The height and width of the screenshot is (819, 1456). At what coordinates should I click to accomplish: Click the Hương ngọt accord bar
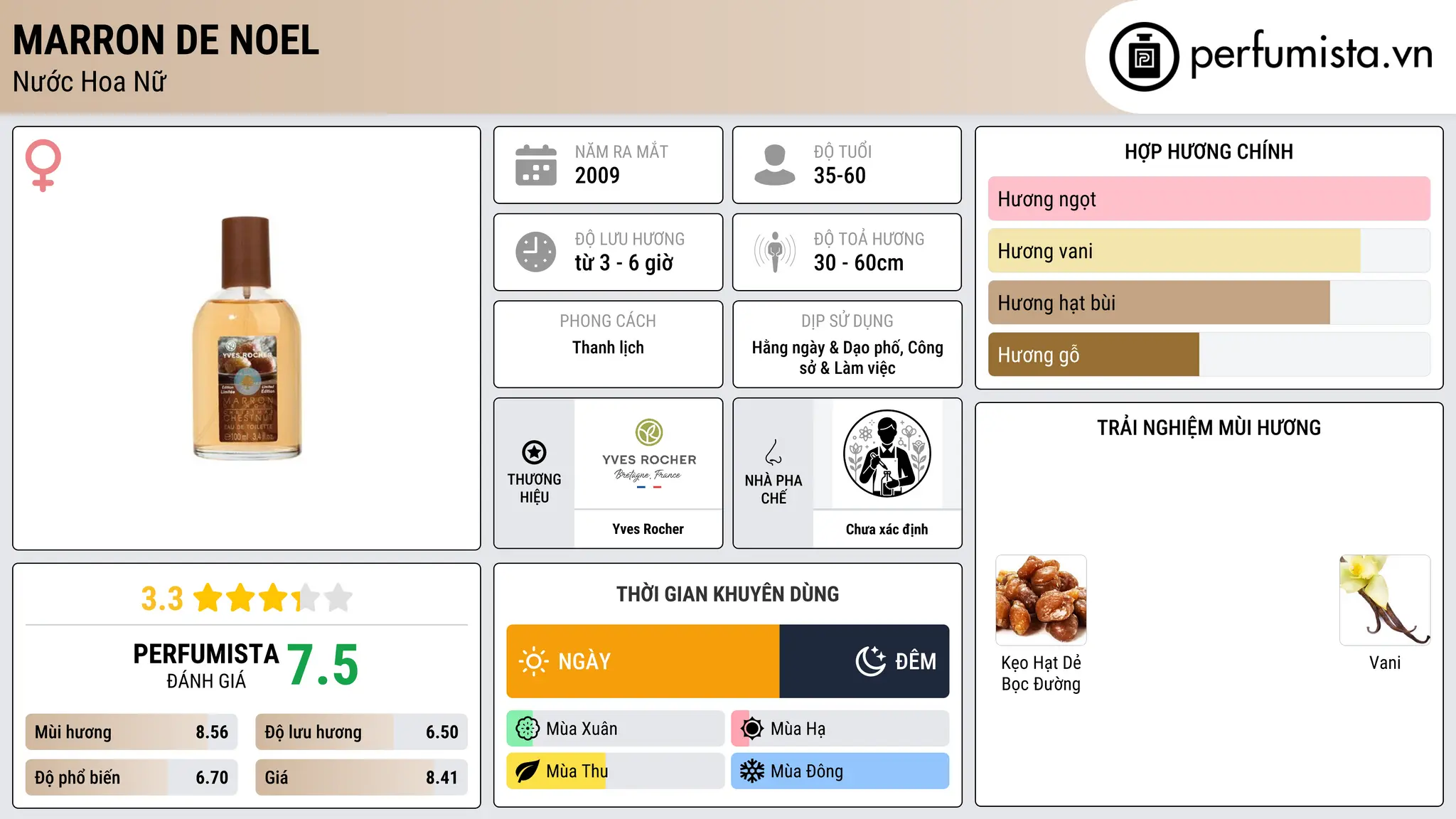[x=1209, y=199]
